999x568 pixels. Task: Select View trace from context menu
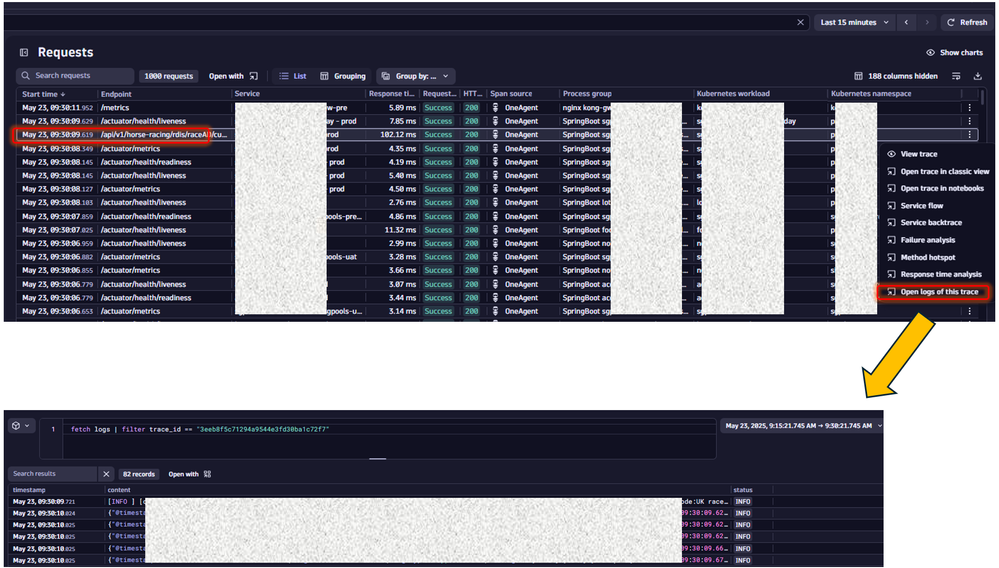(918, 154)
